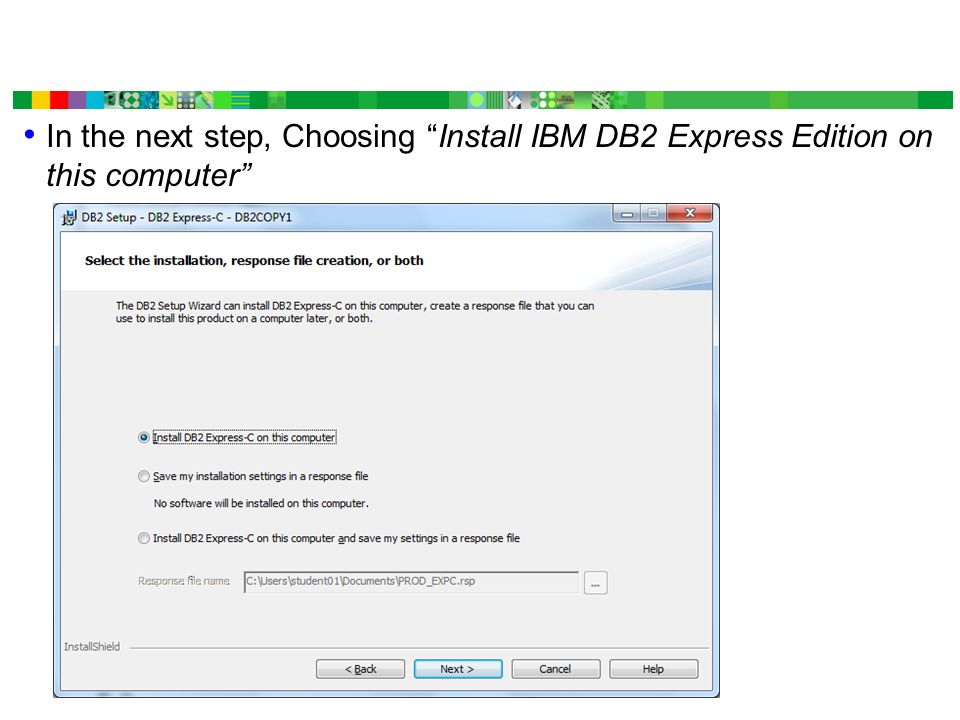Click the slide text "In the next step, Choosing"

click(x=231, y=136)
